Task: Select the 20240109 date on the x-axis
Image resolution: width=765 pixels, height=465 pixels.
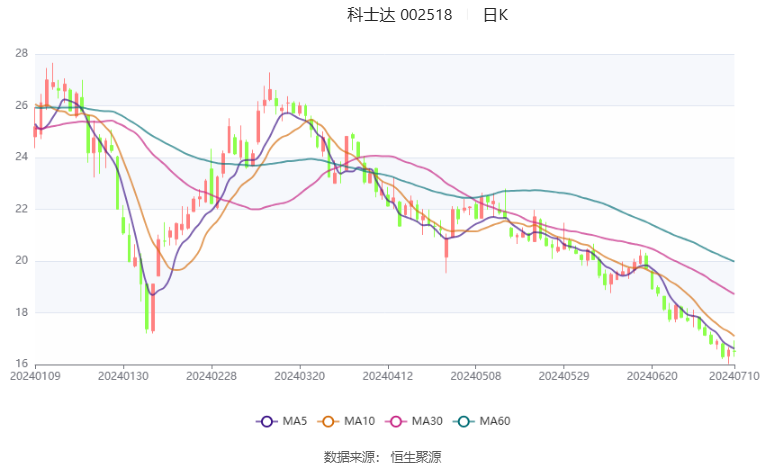Action: click(35, 376)
